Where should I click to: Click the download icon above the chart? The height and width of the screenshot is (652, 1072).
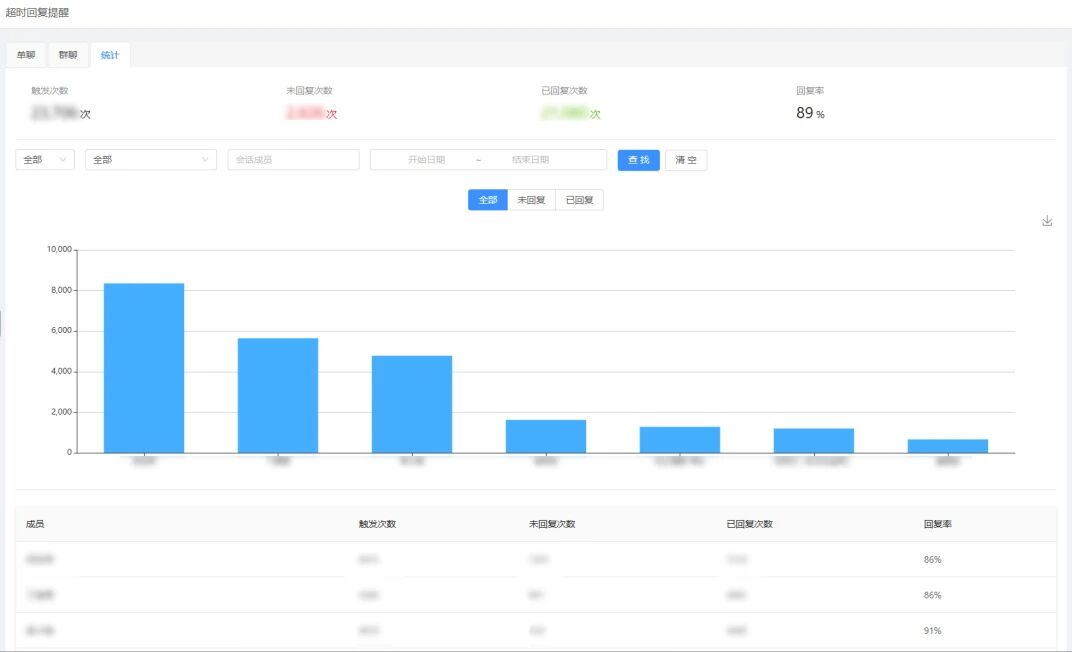1047,221
